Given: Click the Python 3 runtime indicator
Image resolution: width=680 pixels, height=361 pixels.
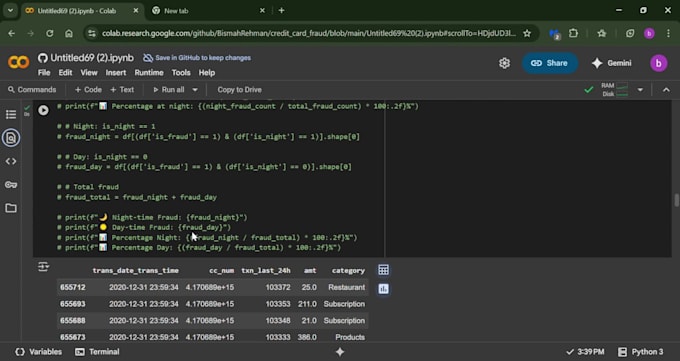Looking at the screenshot, I should (641, 352).
